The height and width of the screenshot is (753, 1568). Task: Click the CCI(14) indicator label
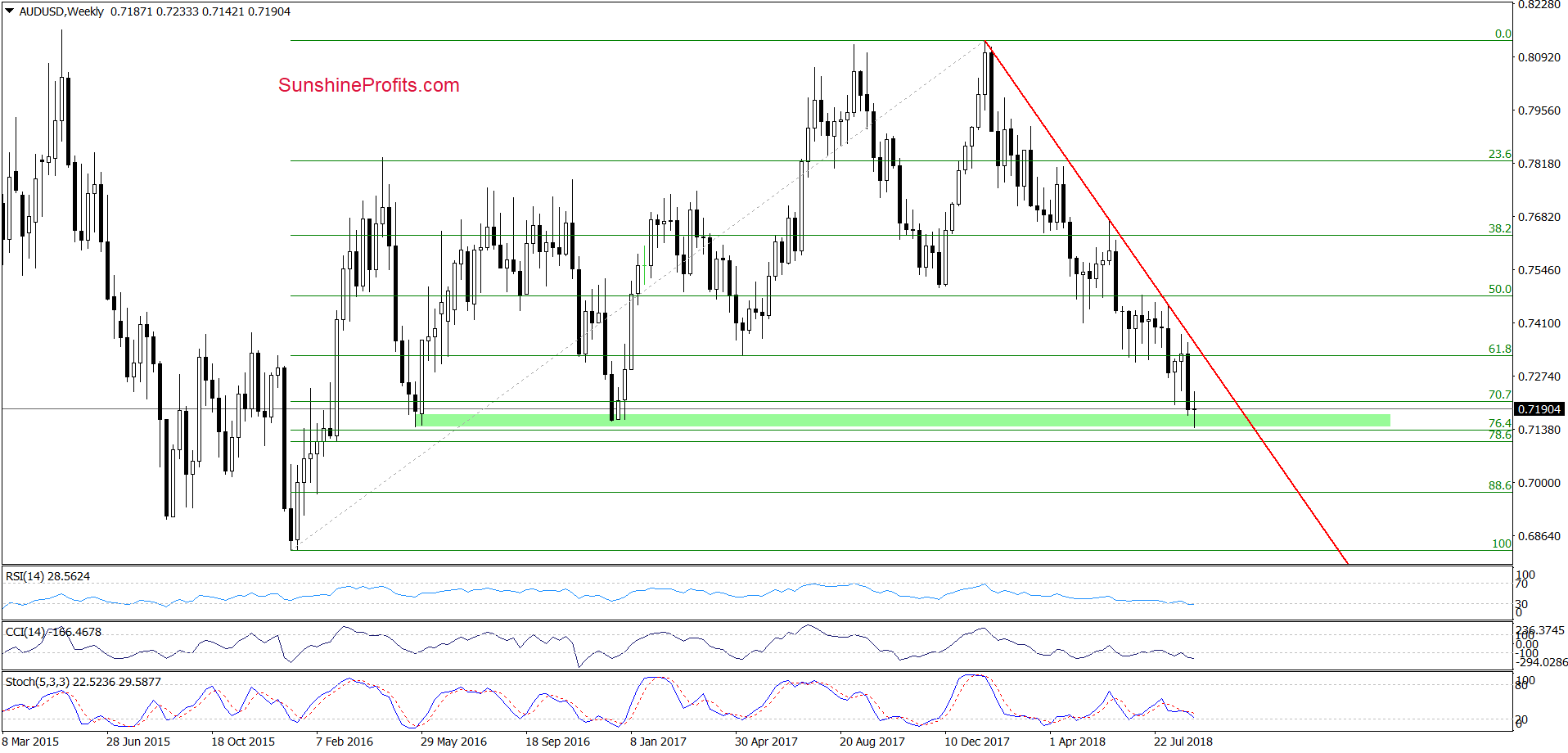point(54,632)
